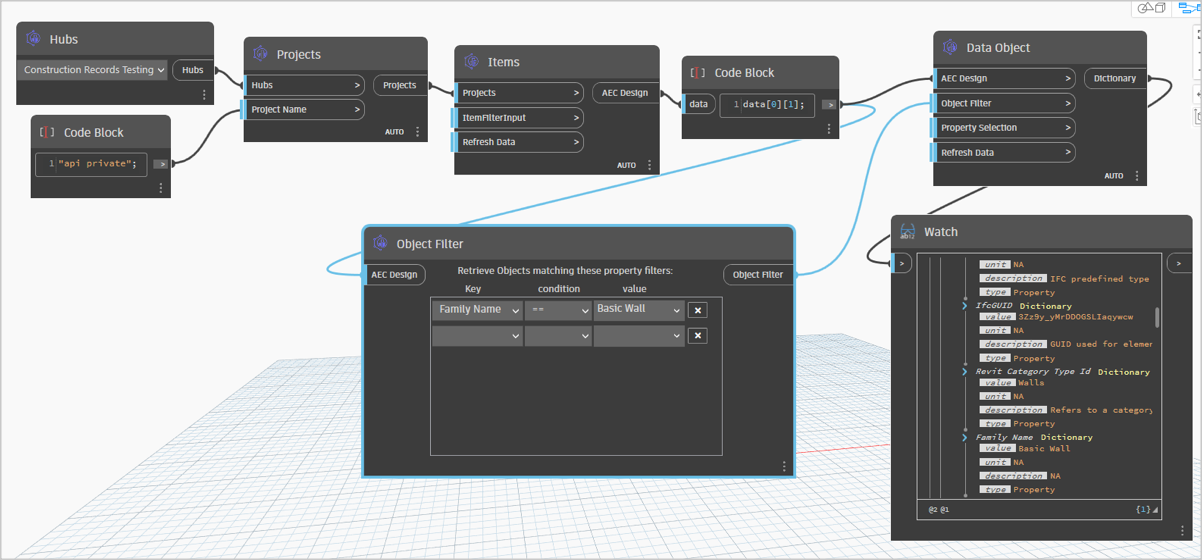
Task: Click the Object Filter input port on Data Object
Action: pyautogui.click(x=1005, y=103)
